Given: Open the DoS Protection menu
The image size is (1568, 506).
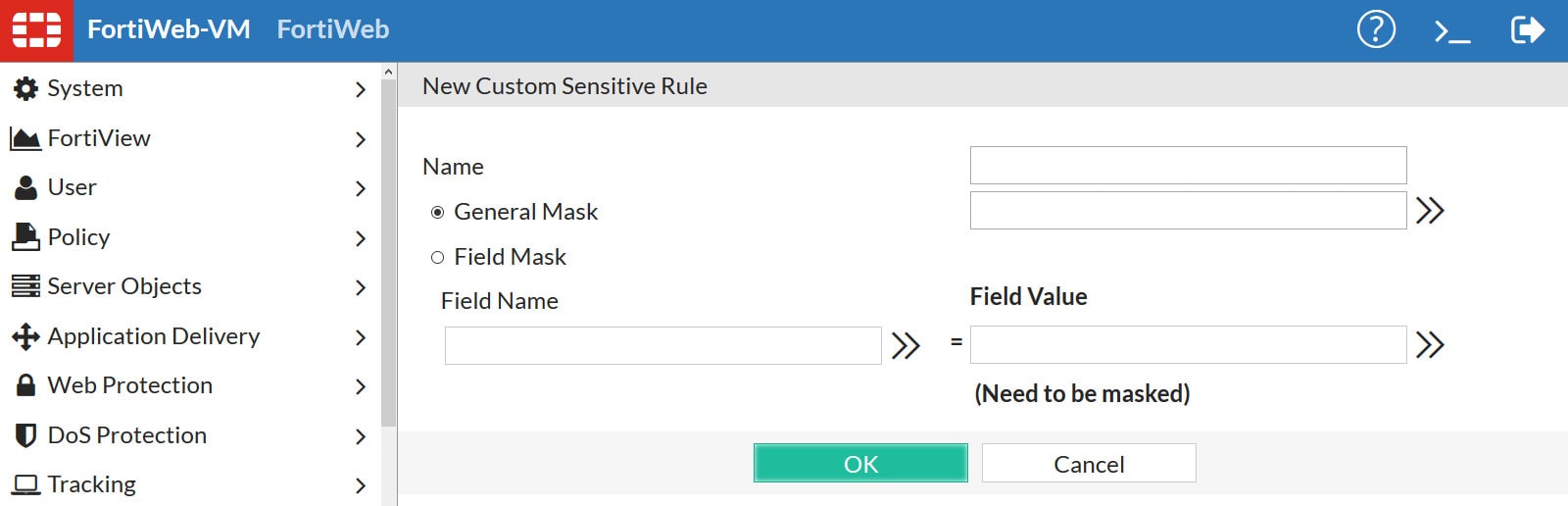Looking at the screenshot, I should click(126, 435).
